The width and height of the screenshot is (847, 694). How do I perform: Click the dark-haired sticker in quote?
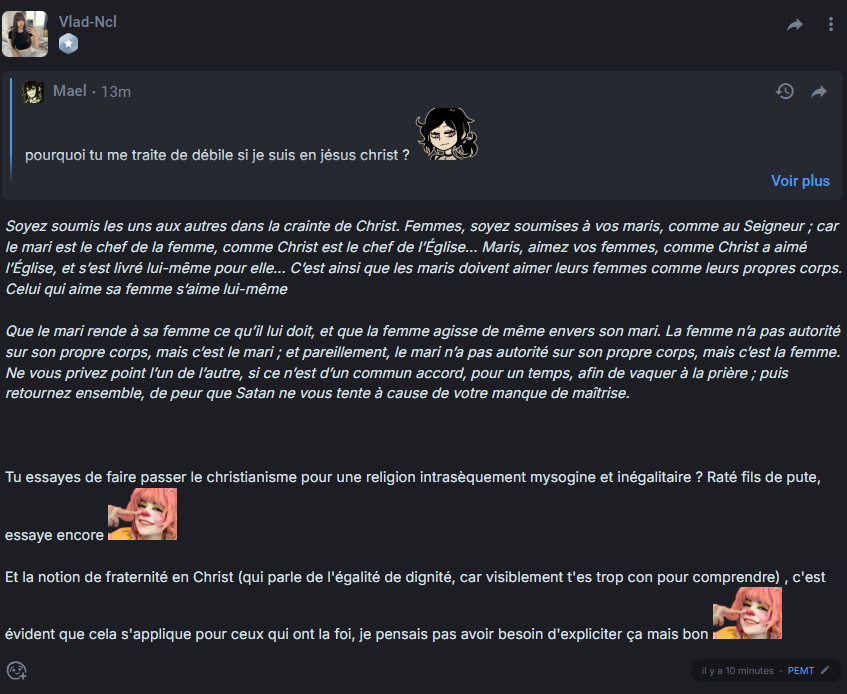point(446,134)
